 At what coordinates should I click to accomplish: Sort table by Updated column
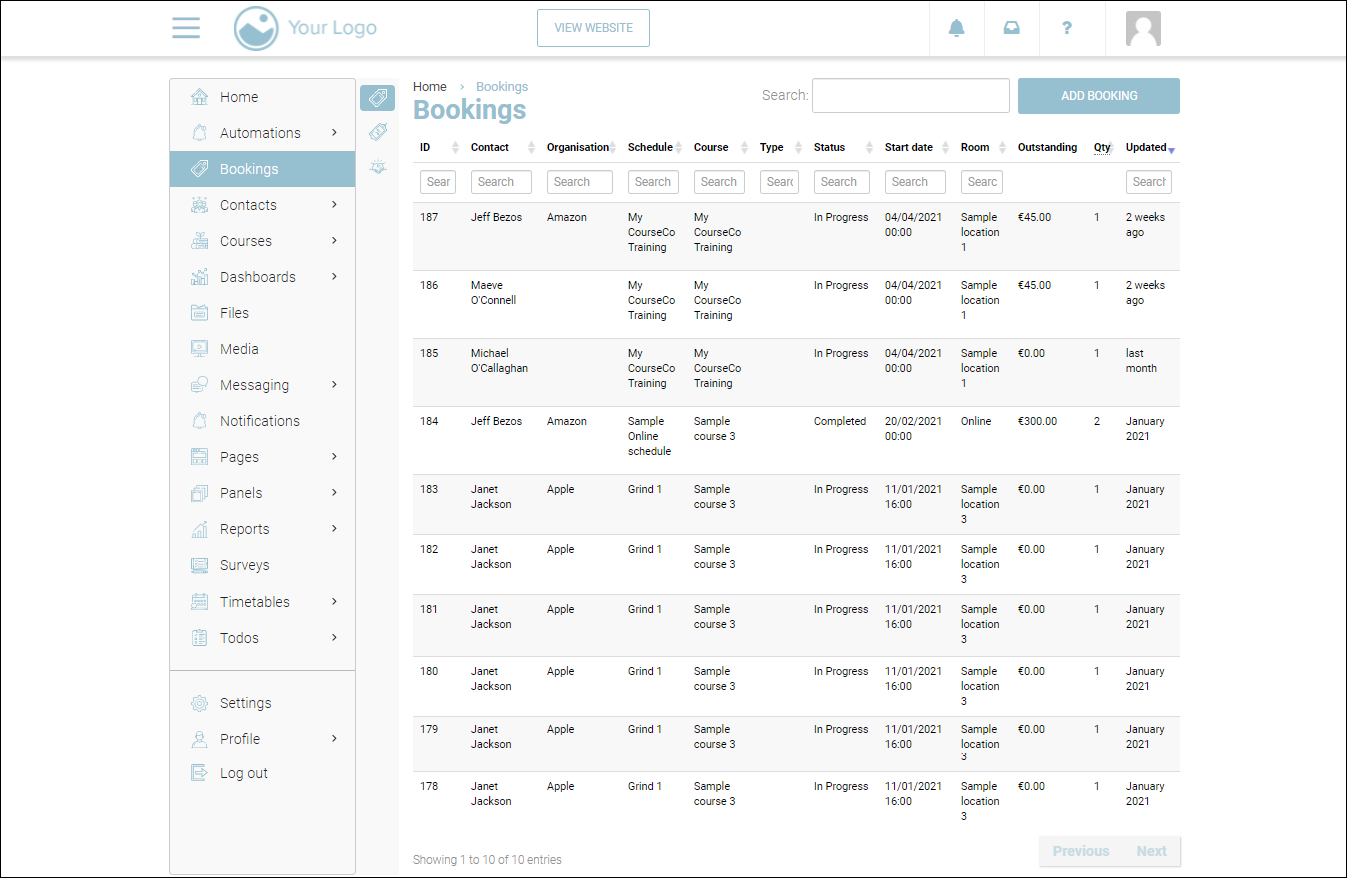(x=1148, y=147)
